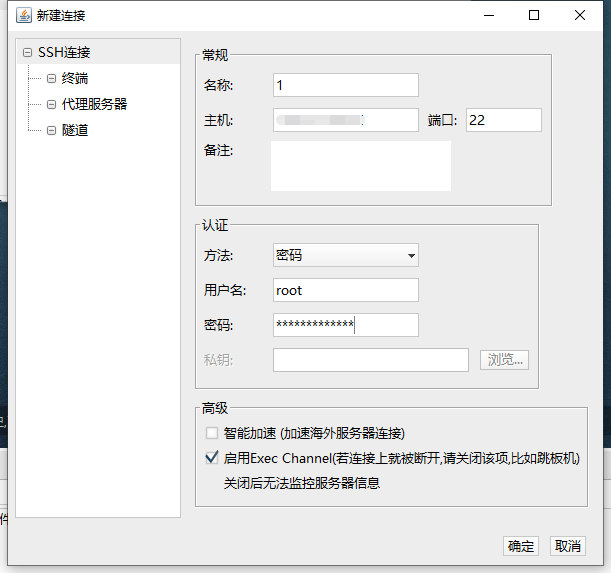
Task: Click the 浏览... browse button
Action: [504, 360]
